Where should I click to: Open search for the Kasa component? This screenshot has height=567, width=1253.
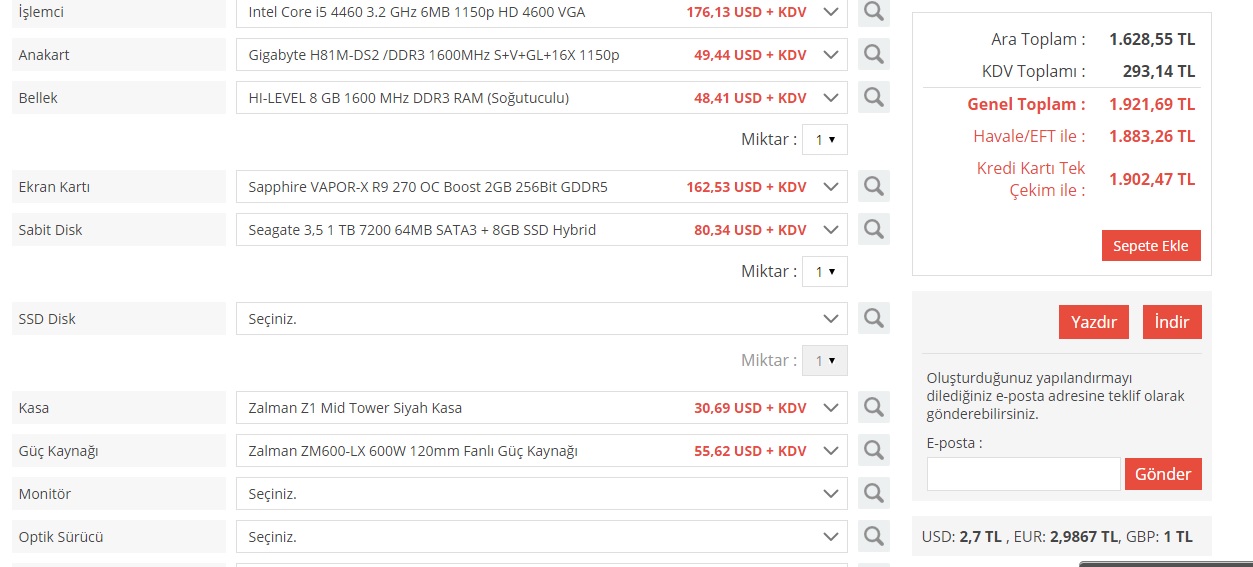point(873,407)
